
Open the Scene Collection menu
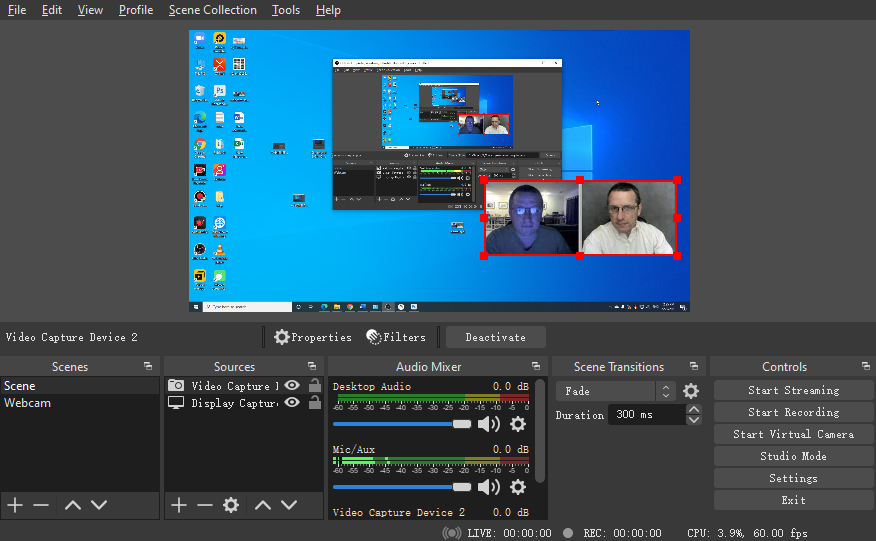tap(213, 10)
